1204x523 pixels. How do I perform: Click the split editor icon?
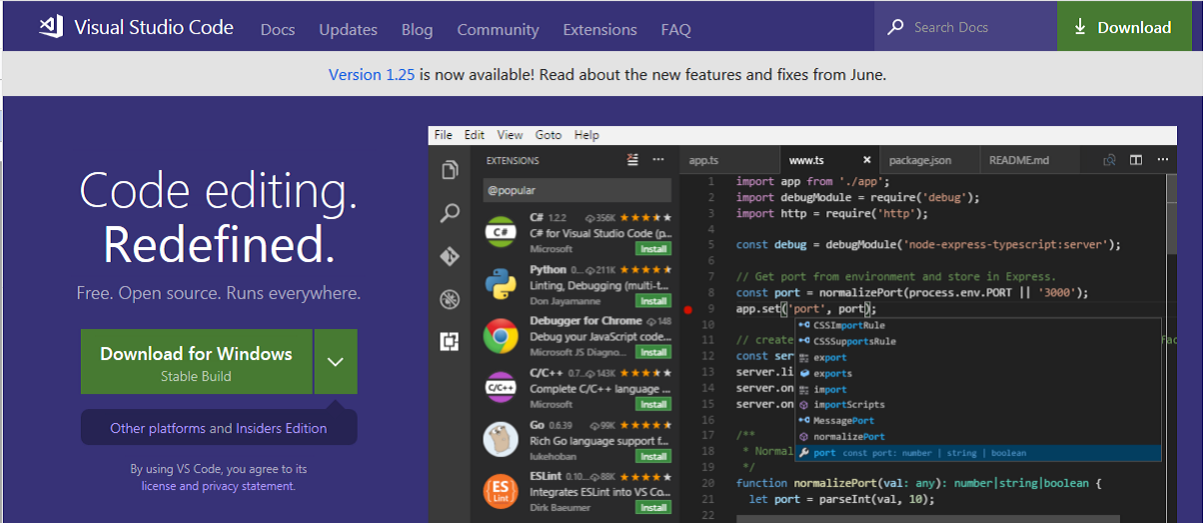(x=1136, y=160)
